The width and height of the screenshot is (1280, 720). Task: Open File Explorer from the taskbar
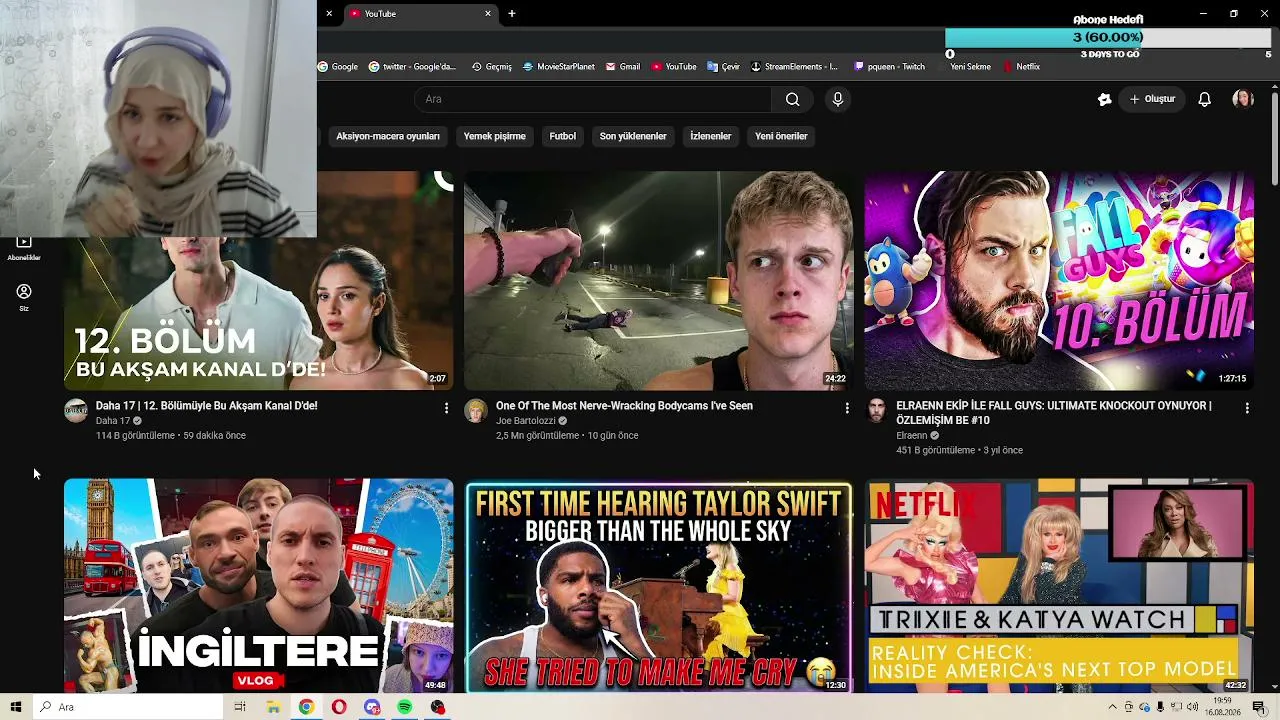pyautogui.click(x=273, y=707)
